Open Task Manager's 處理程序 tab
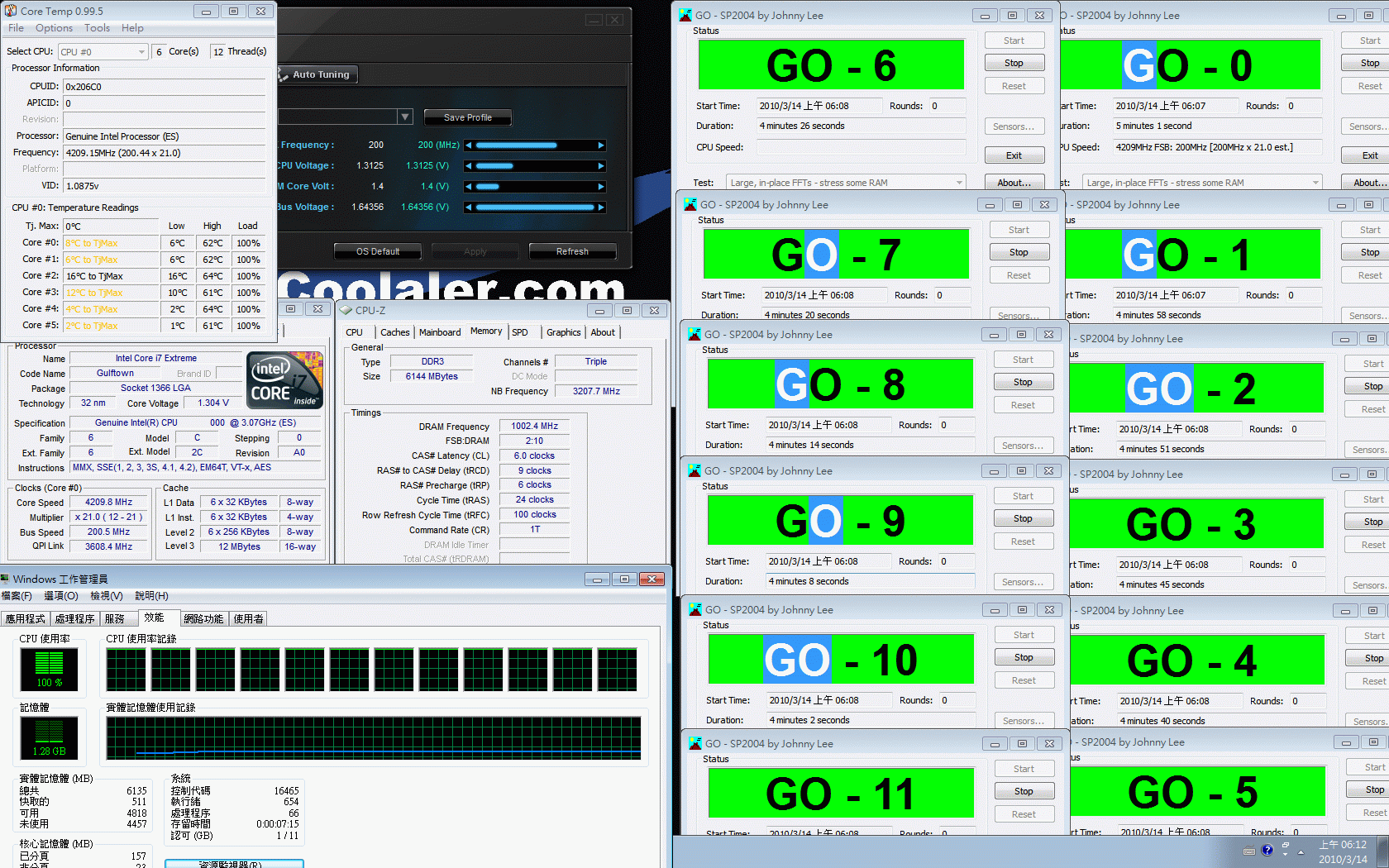 [74, 618]
